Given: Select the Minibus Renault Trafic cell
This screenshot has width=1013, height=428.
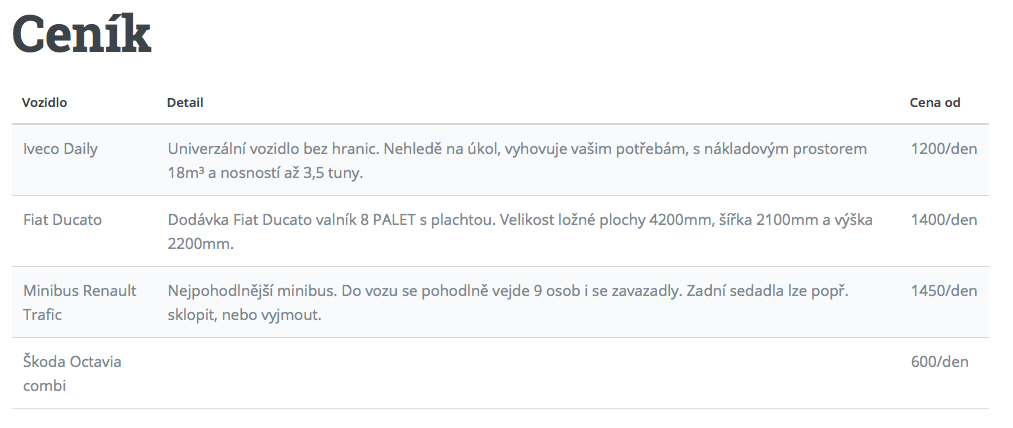Looking at the screenshot, I should [x=80, y=303].
